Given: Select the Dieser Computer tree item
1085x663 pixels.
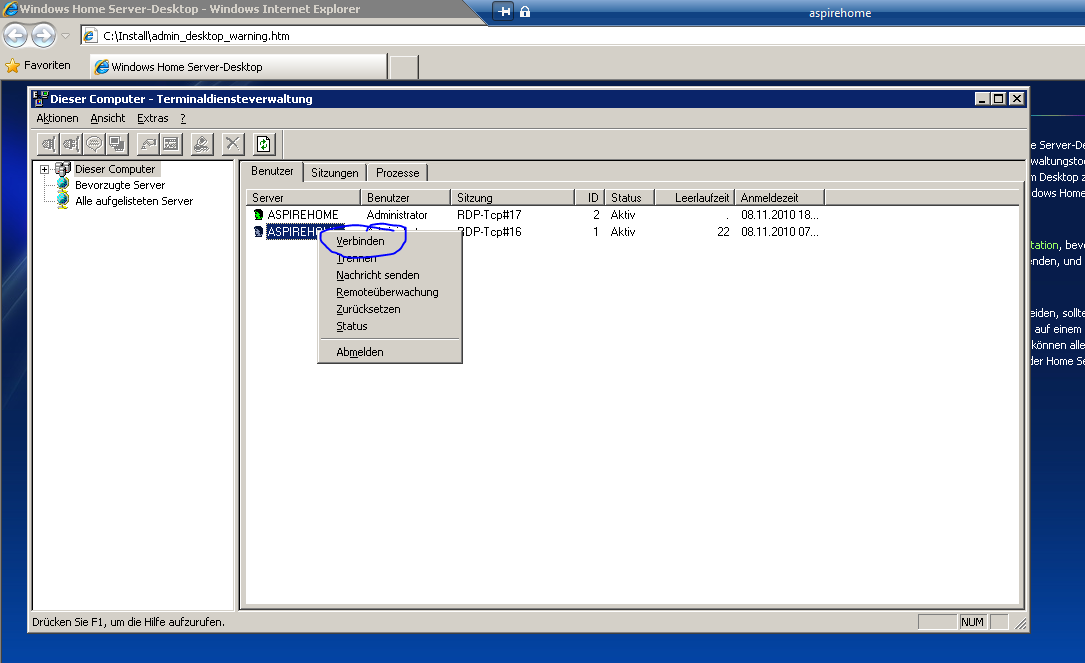Looking at the screenshot, I should coord(115,169).
